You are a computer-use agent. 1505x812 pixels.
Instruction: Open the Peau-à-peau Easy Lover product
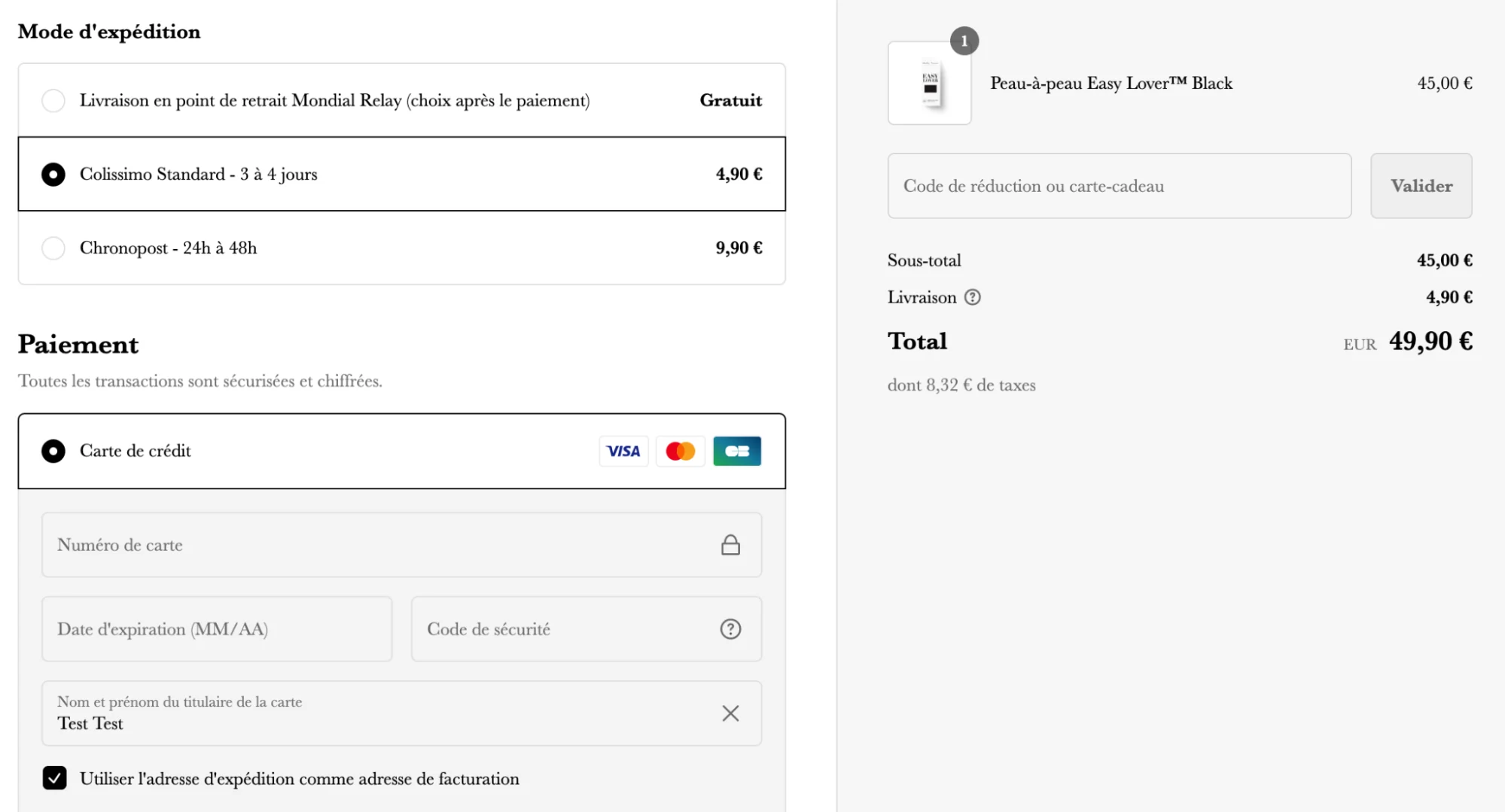click(x=1110, y=84)
